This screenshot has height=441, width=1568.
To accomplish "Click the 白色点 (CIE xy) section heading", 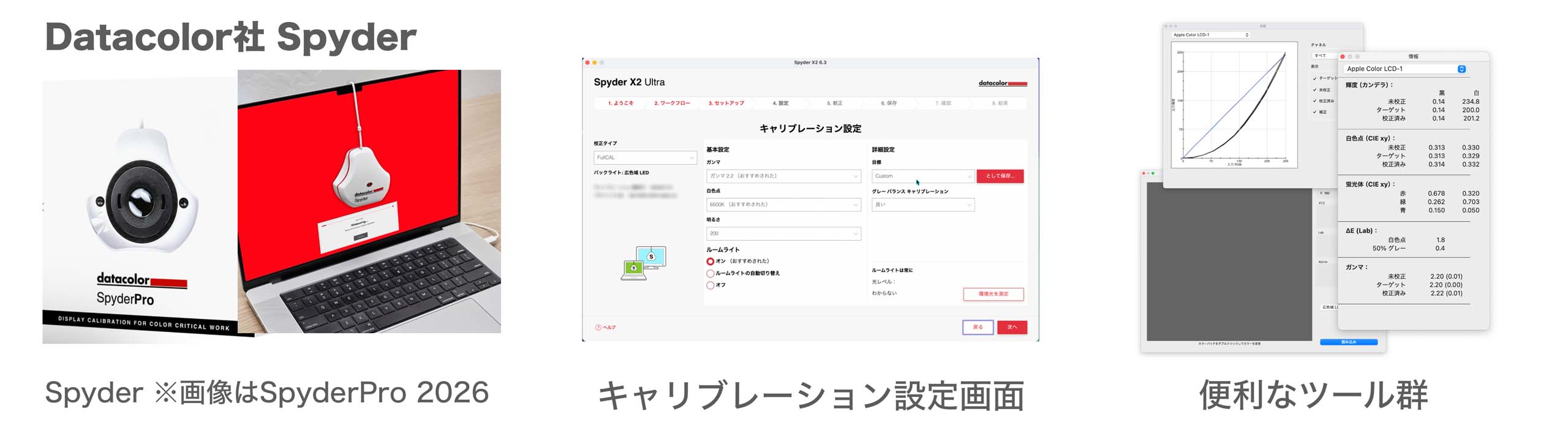I will click(x=1370, y=138).
